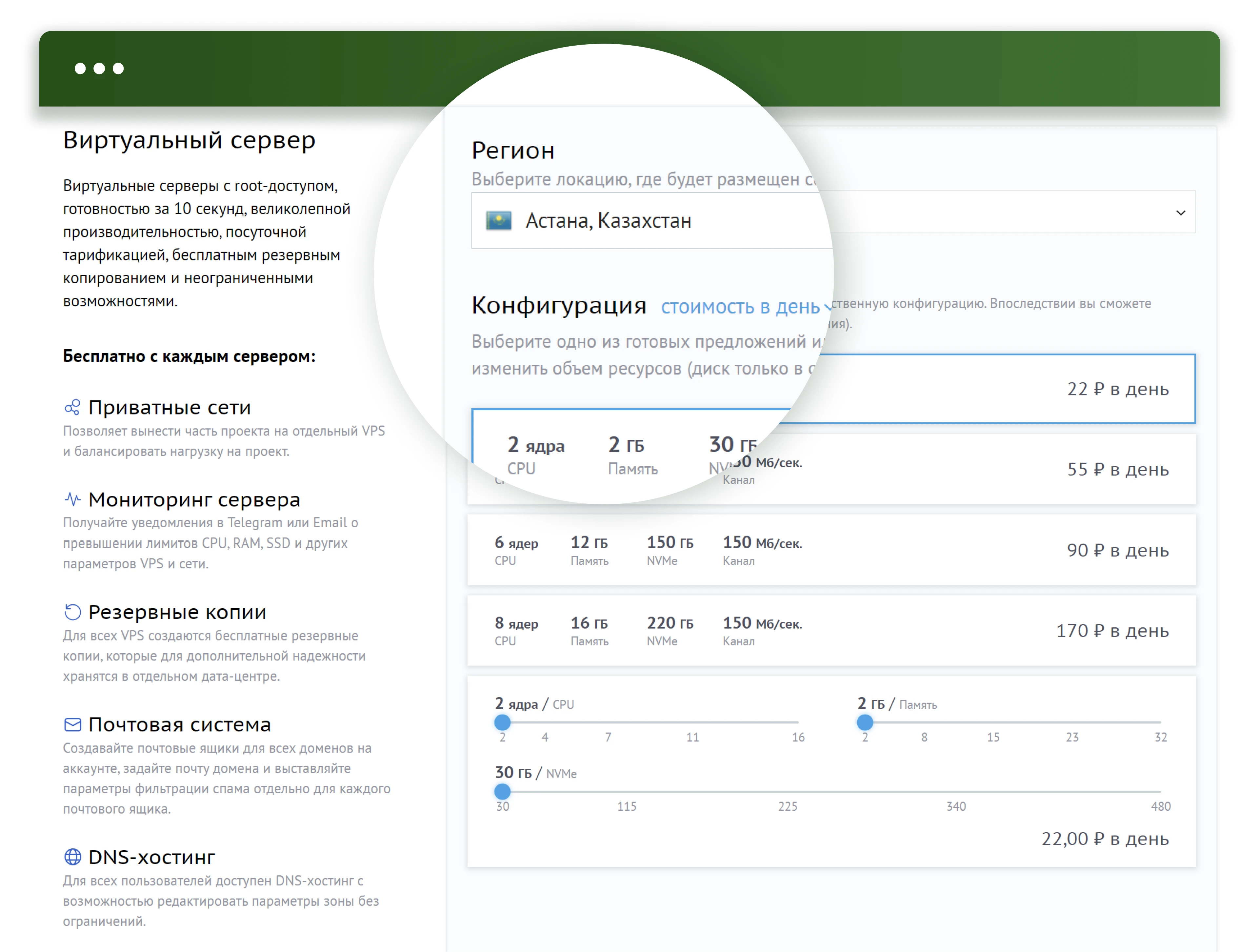Click the Private networks share icon
The width and height of the screenshot is (1259, 952).
(72, 408)
